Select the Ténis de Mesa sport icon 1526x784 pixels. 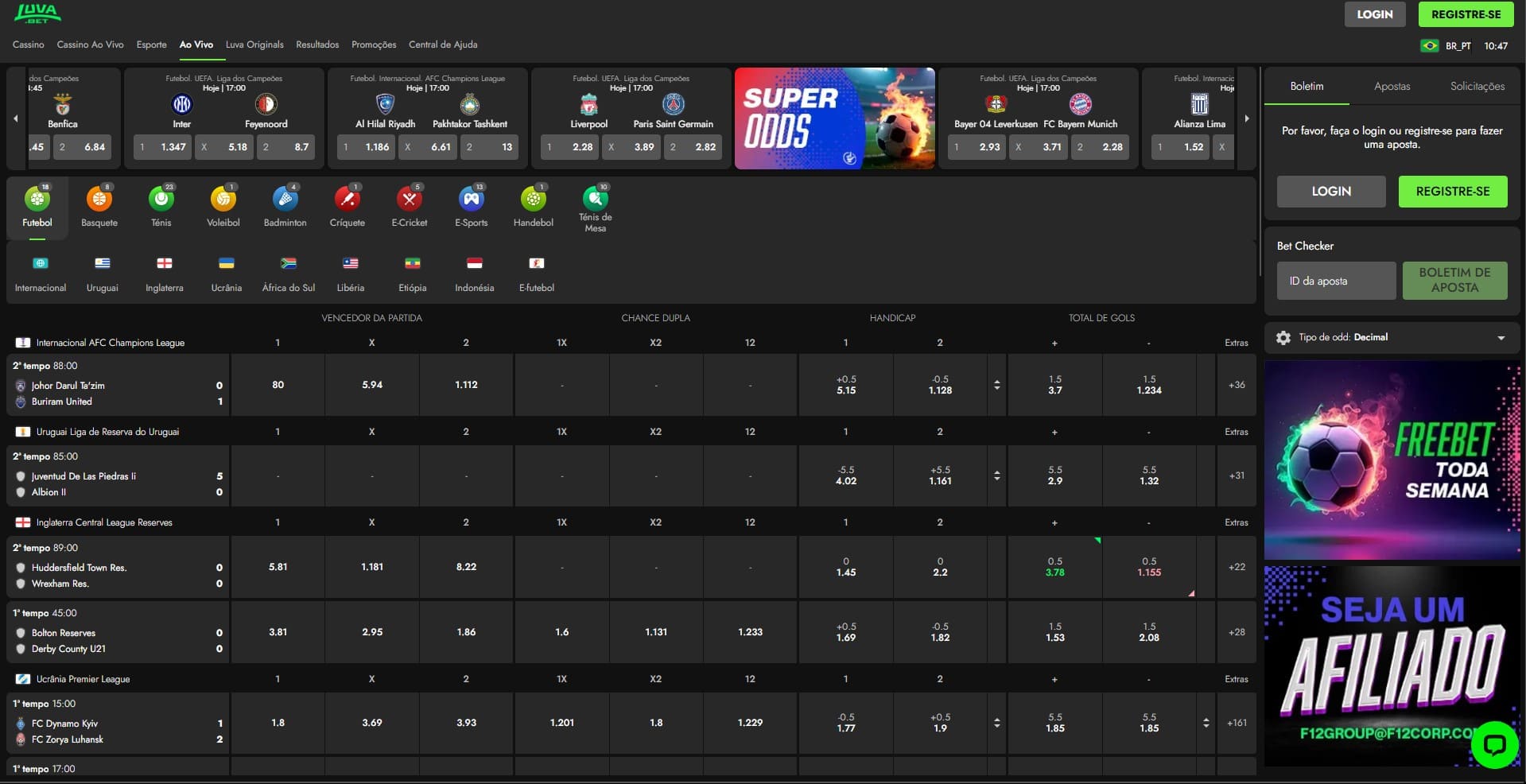(596, 197)
